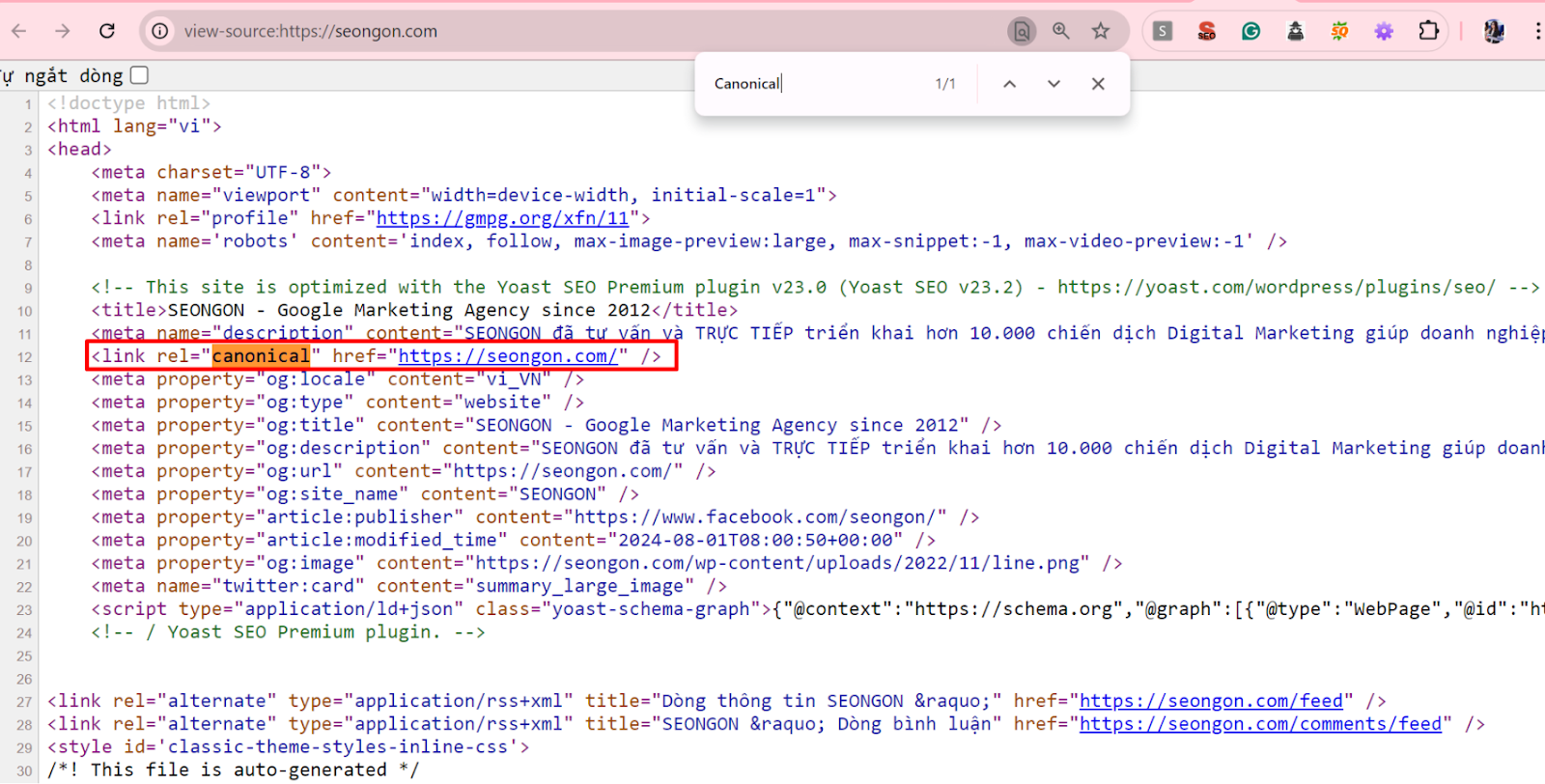Image resolution: width=1545 pixels, height=784 pixels.
Task: Jump to previous find result
Action: click(x=1010, y=84)
